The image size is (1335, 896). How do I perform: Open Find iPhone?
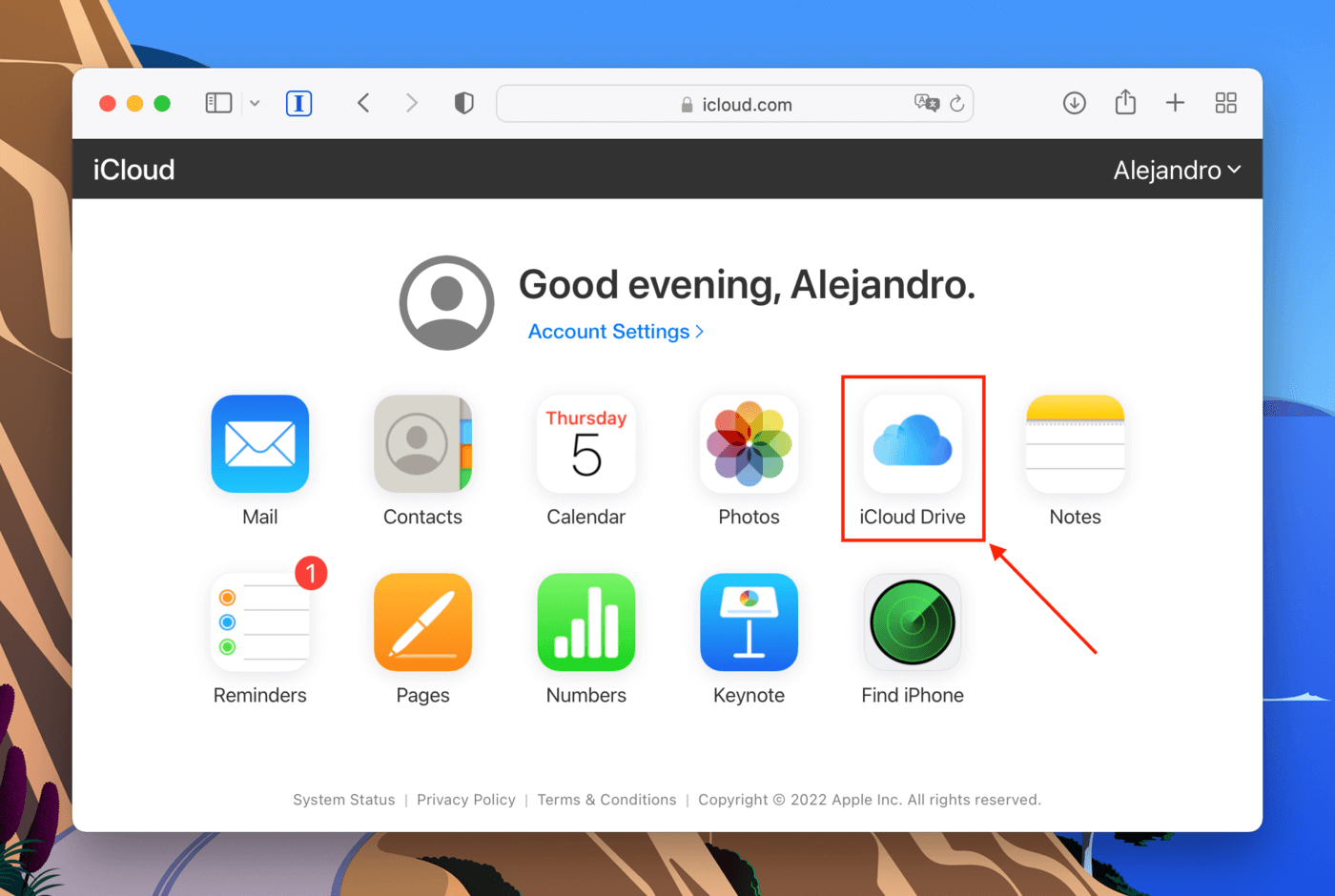[x=913, y=622]
